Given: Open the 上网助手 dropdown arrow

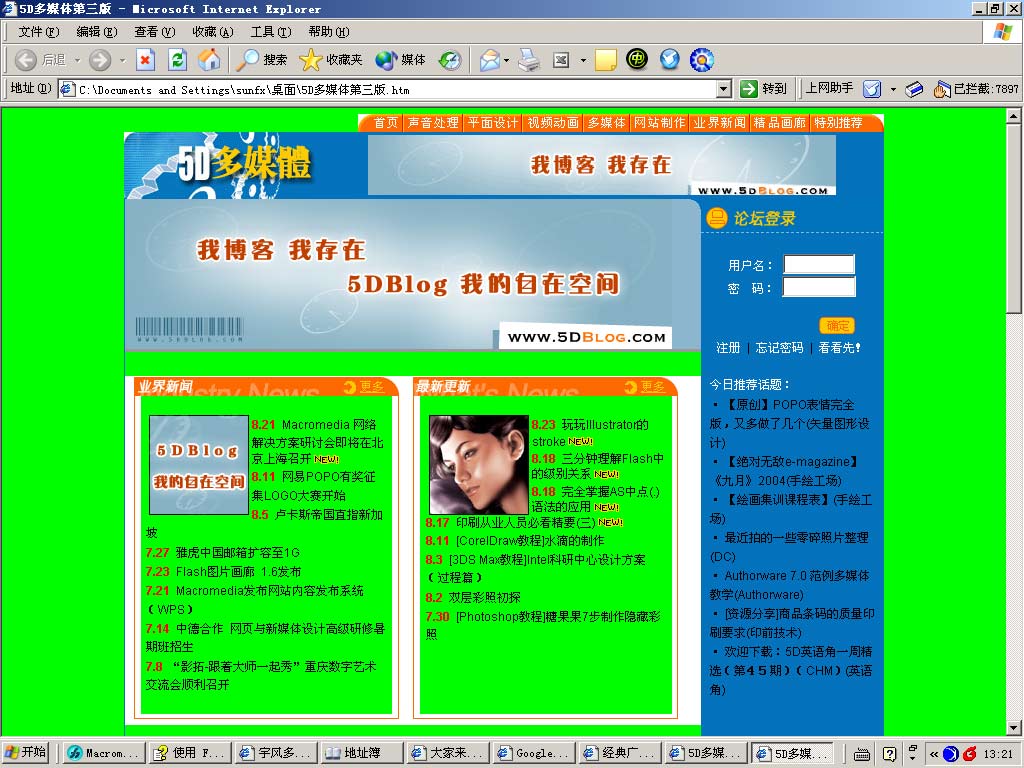Looking at the screenshot, I should coord(893,89).
